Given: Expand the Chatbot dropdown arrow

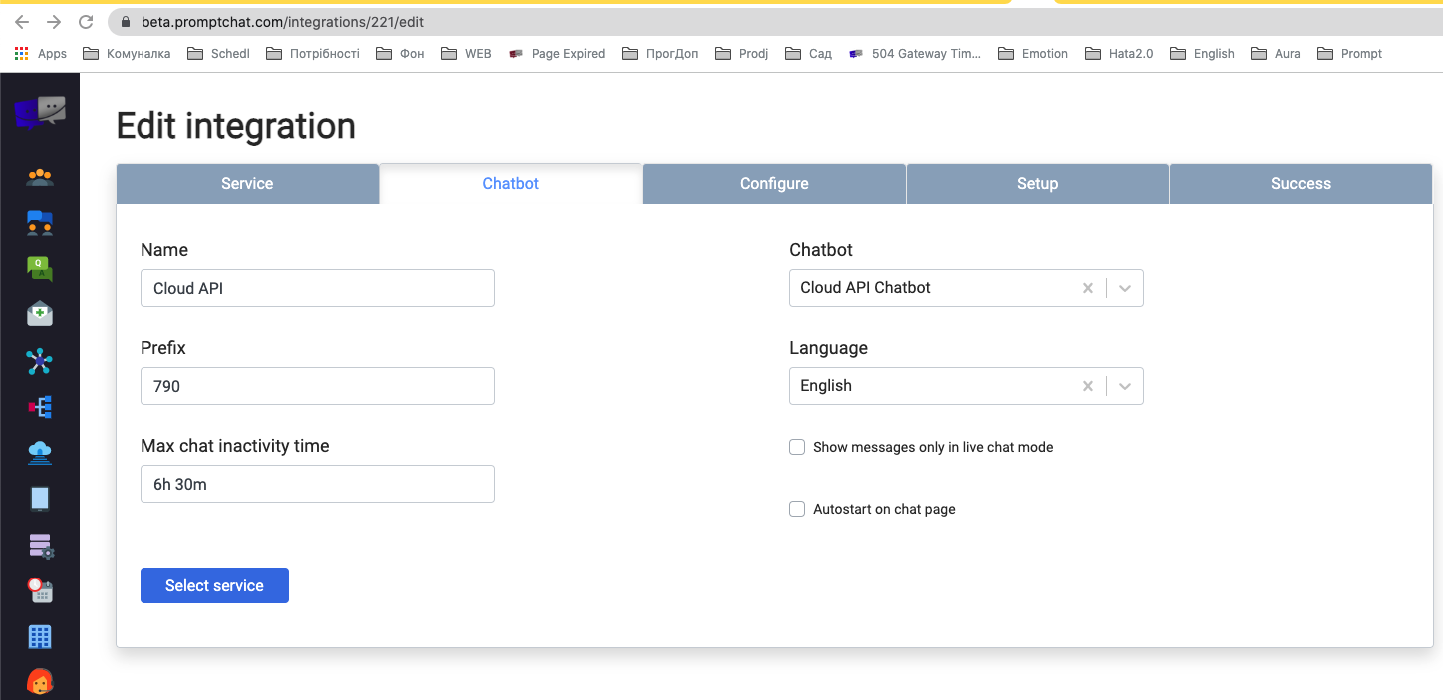Looking at the screenshot, I should (1125, 288).
